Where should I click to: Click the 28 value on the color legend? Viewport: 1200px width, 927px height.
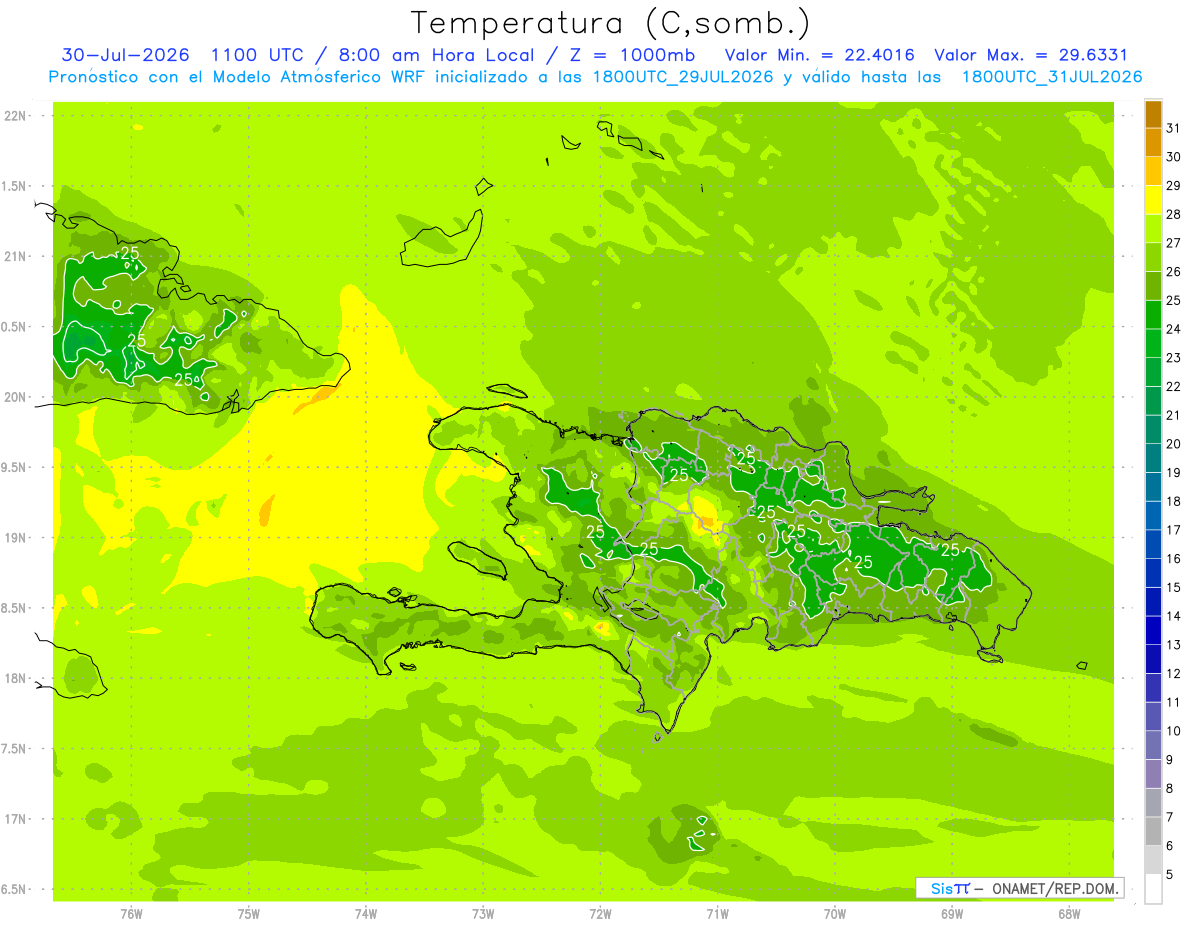click(1173, 214)
